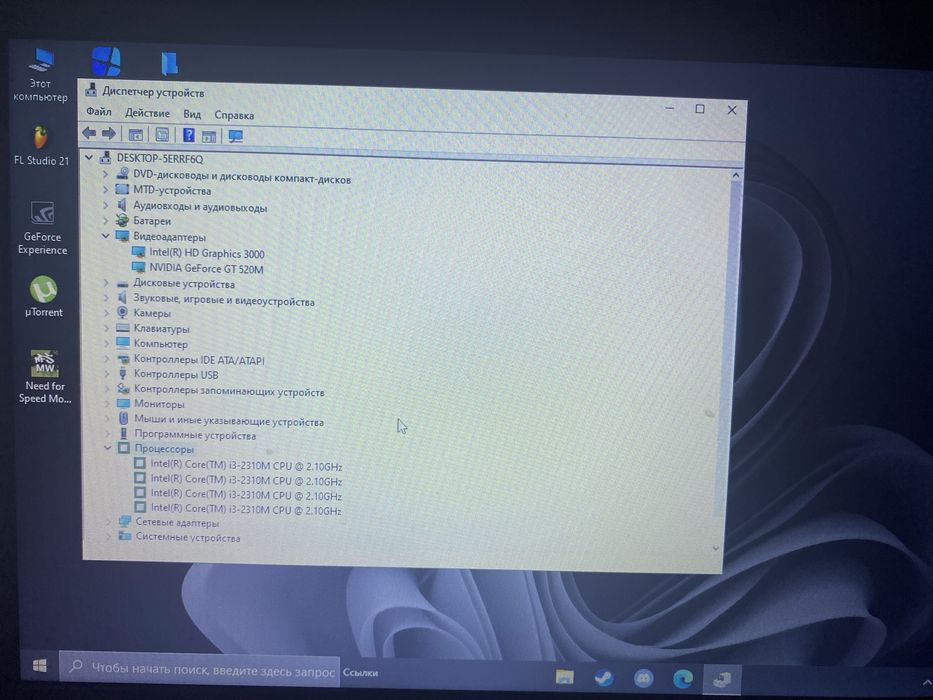The image size is (933, 700).
Task: Select the Программные устройства row
Action: (187, 435)
